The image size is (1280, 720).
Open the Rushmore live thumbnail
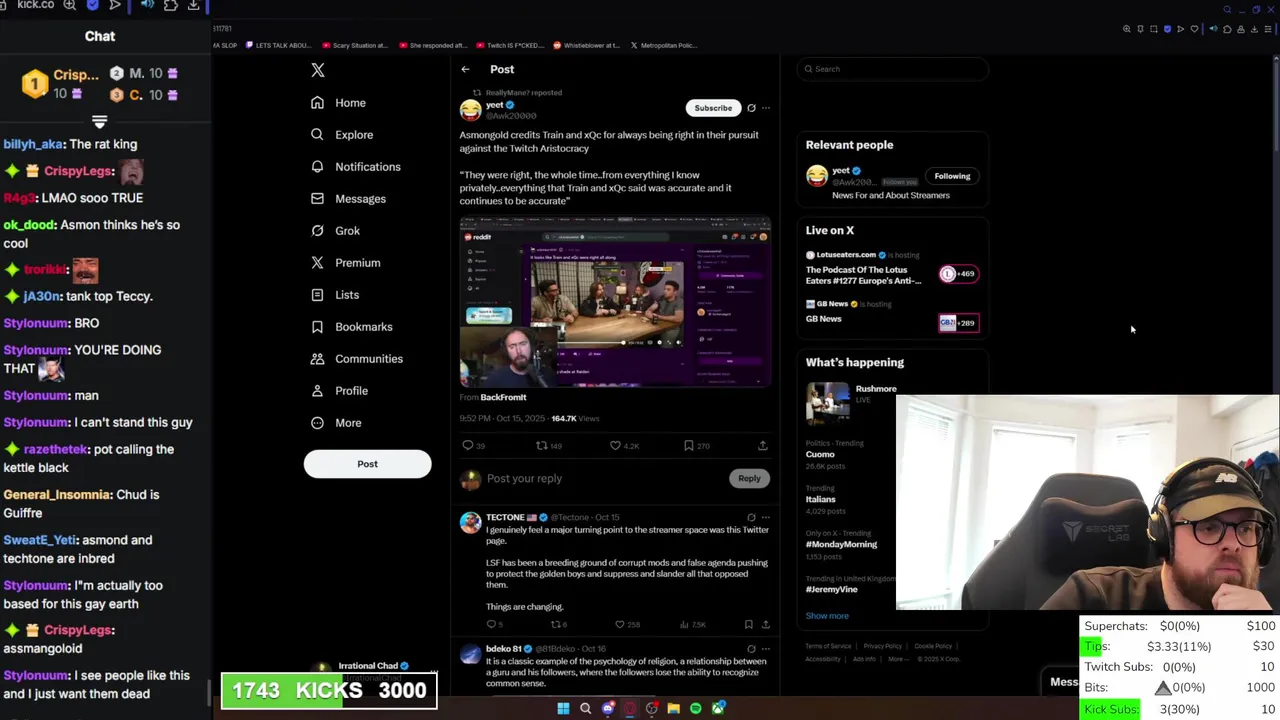coord(828,403)
